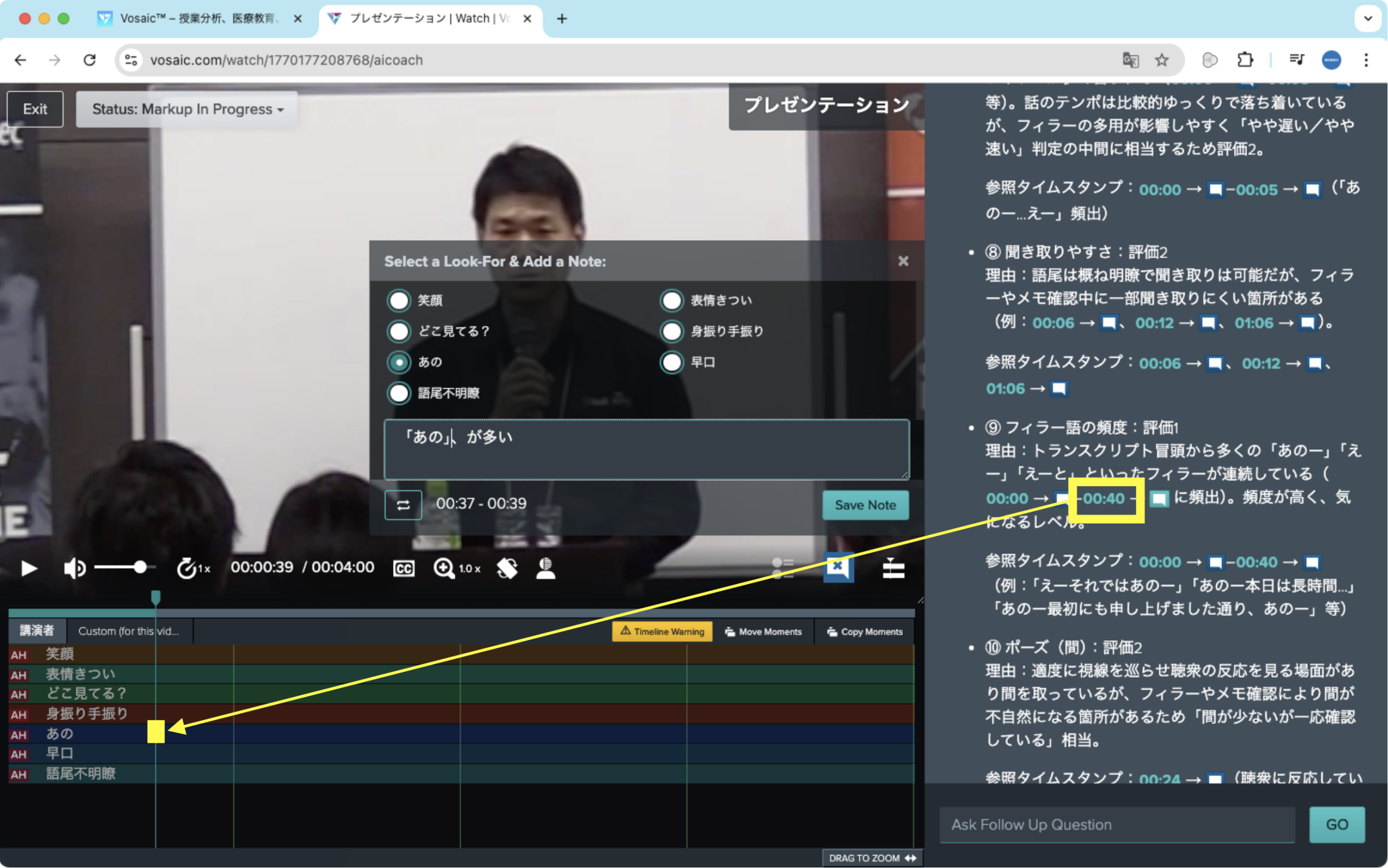Select the 早口 radio option
Viewport: 1388px width, 868px height.
[x=672, y=362]
